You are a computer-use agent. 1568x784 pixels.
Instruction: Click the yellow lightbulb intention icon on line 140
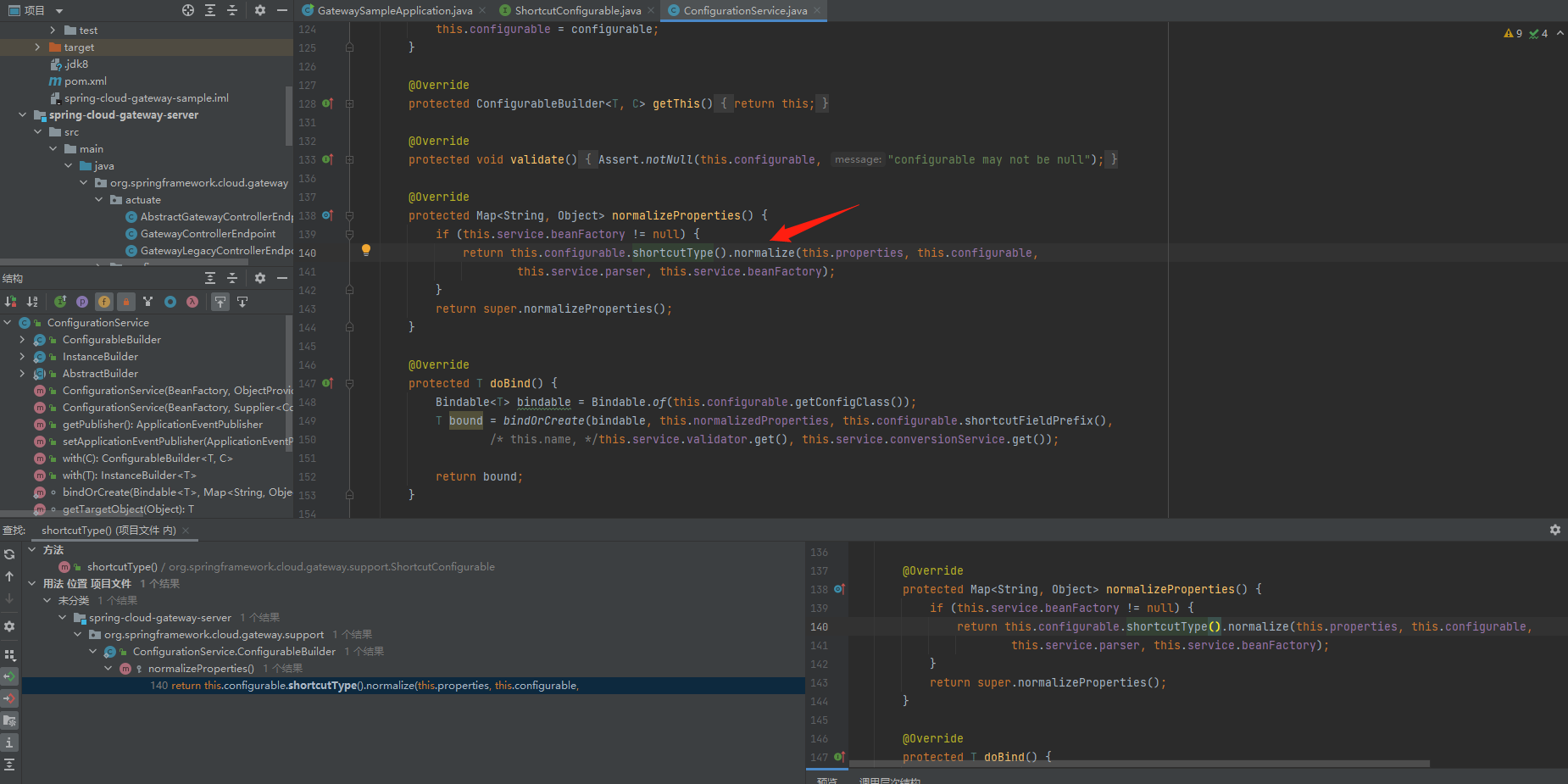(x=366, y=250)
